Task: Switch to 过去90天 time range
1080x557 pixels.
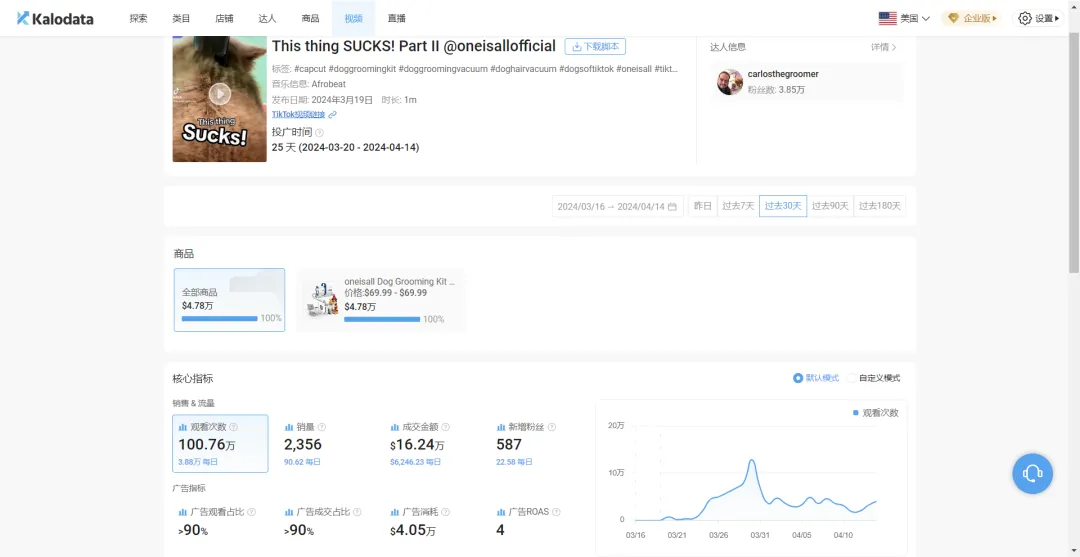Action: [830, 206]
